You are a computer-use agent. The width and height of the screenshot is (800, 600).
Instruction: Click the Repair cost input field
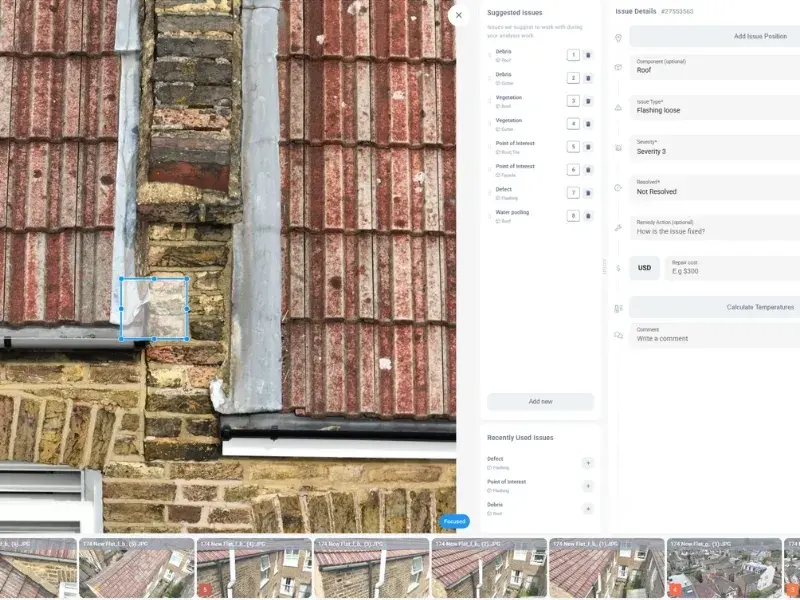tap(732, 268)
